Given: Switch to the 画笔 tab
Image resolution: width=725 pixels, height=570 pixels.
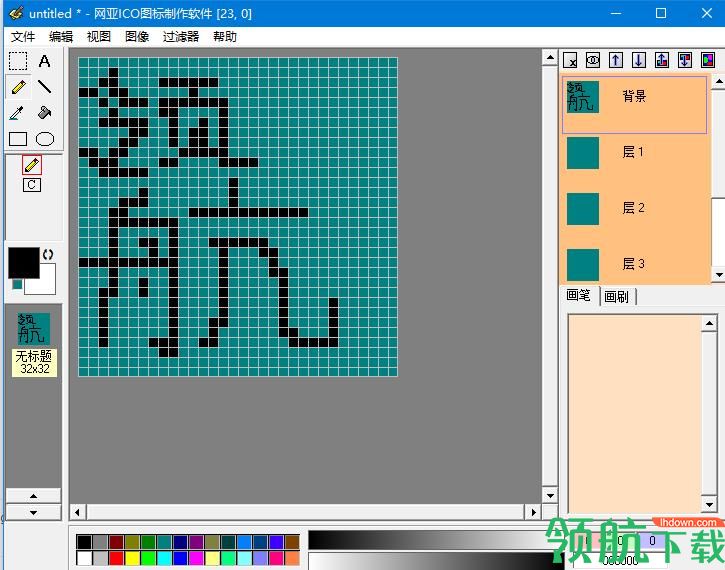Looking at the screenshot, I should 578,295.
